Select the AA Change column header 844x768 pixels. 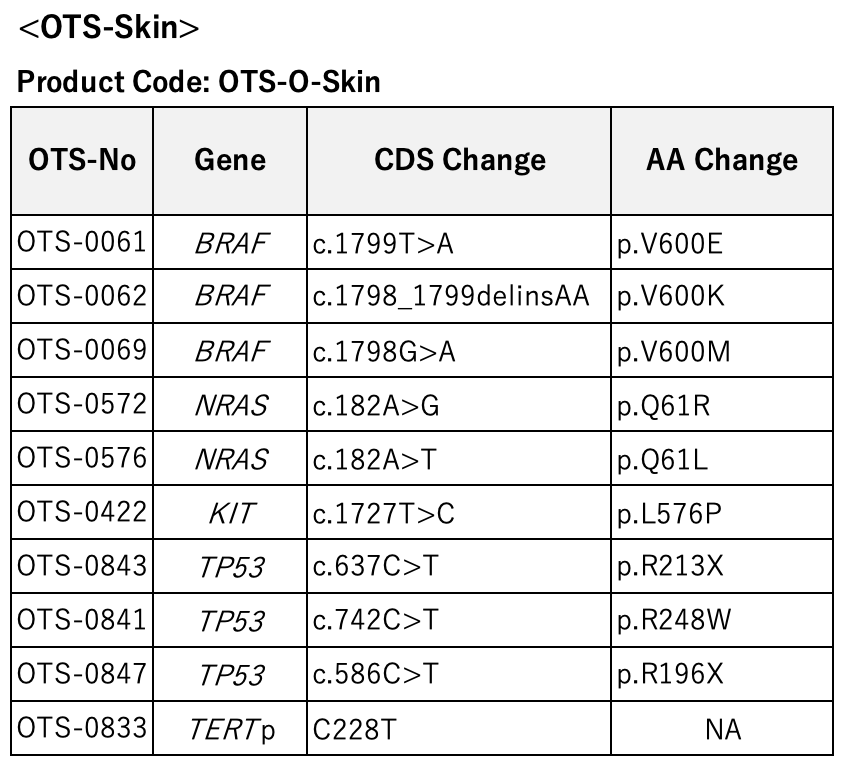pyautogui.click(x=722, y=161)
